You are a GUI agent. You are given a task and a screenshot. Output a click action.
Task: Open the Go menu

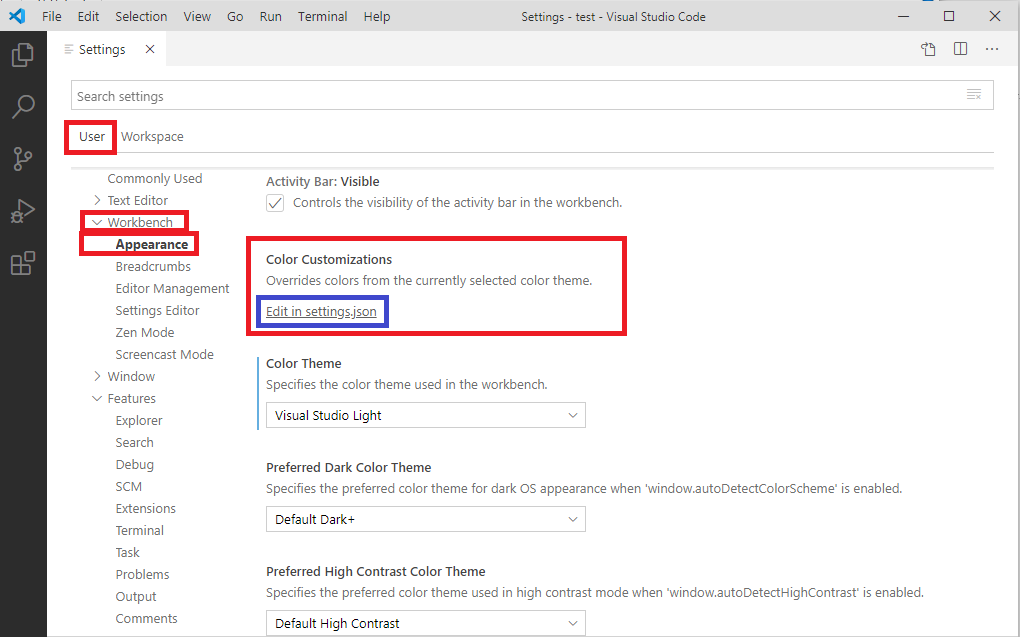235,16
